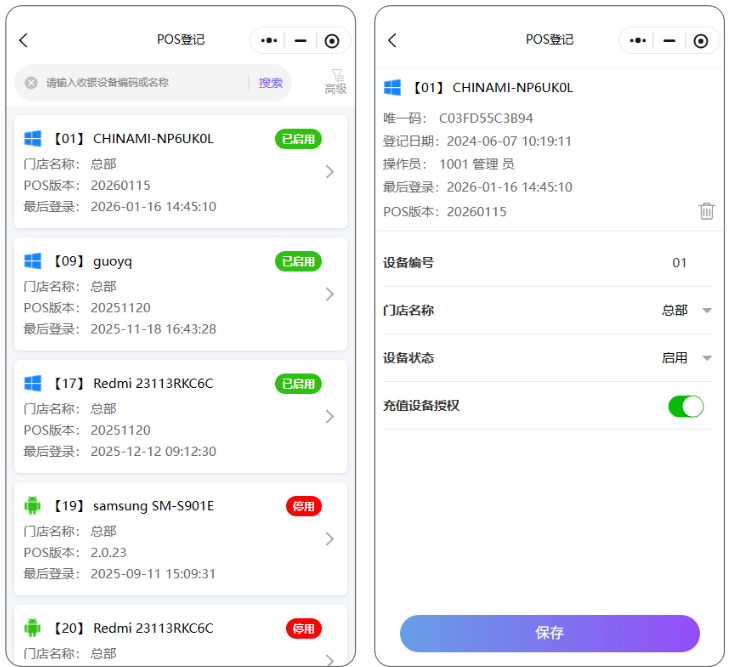Click the device name search input field
Screen dimensions: 729x667
[140, 83]
